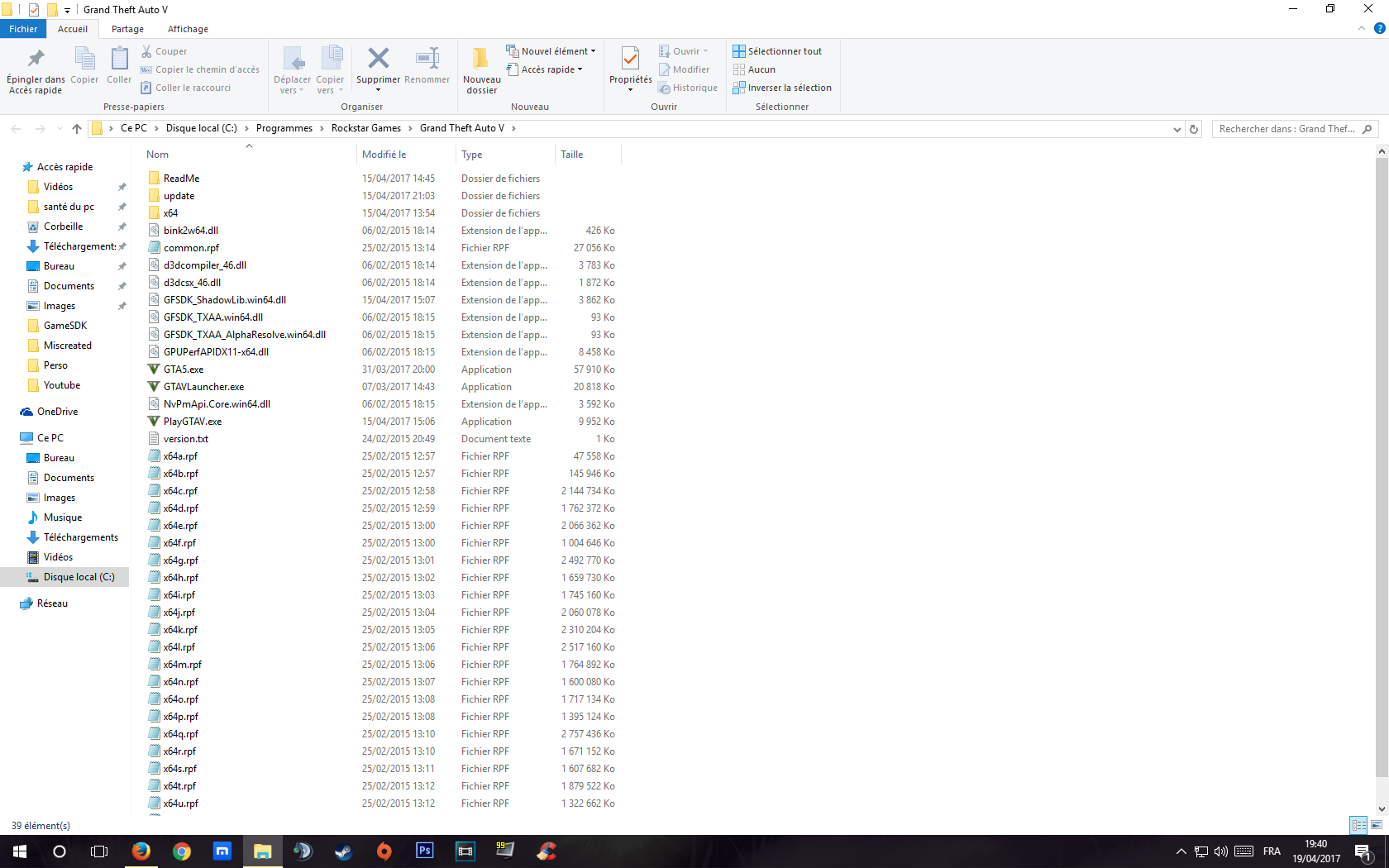Switch to large thumbnails view icon
Viewport: 1389px width, 868px height.
click(1377, 825)
